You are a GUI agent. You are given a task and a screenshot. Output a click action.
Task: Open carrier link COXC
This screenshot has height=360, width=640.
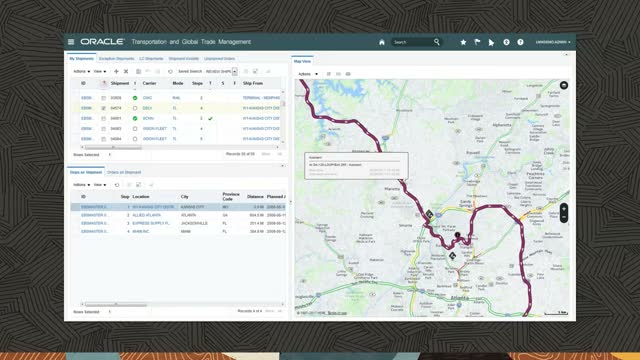pyautogui.click(x=147, y=98)
